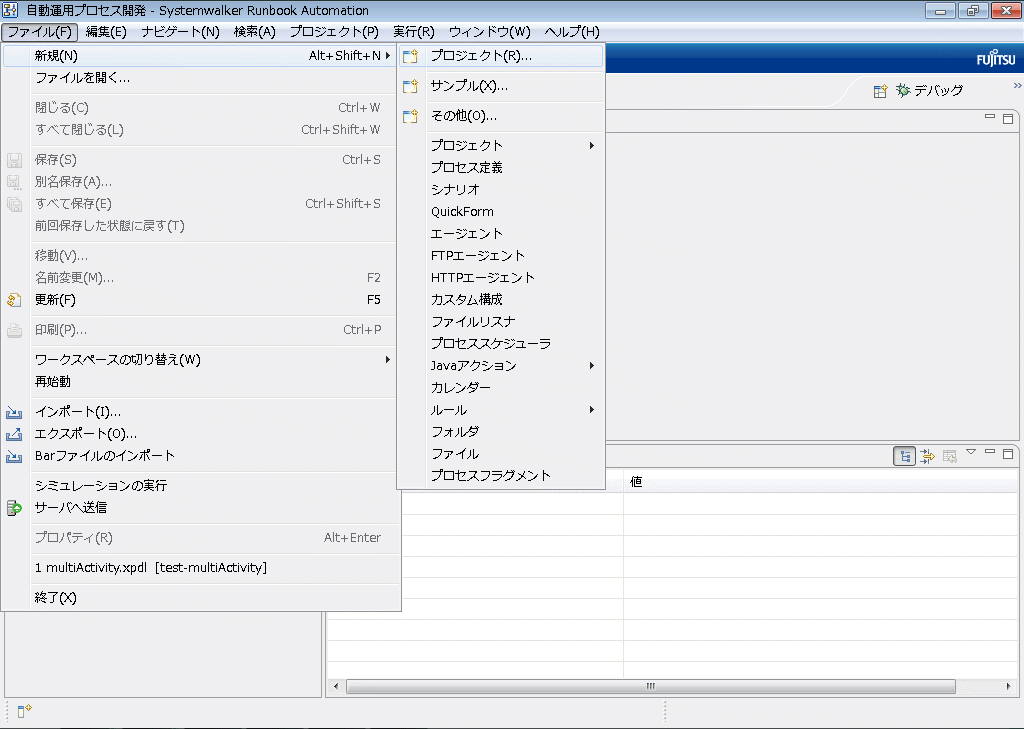Click the horizontal scrollbar thumb in the lower panel
This screenshot has width=1024, height=729.
(x=650, y=687)
